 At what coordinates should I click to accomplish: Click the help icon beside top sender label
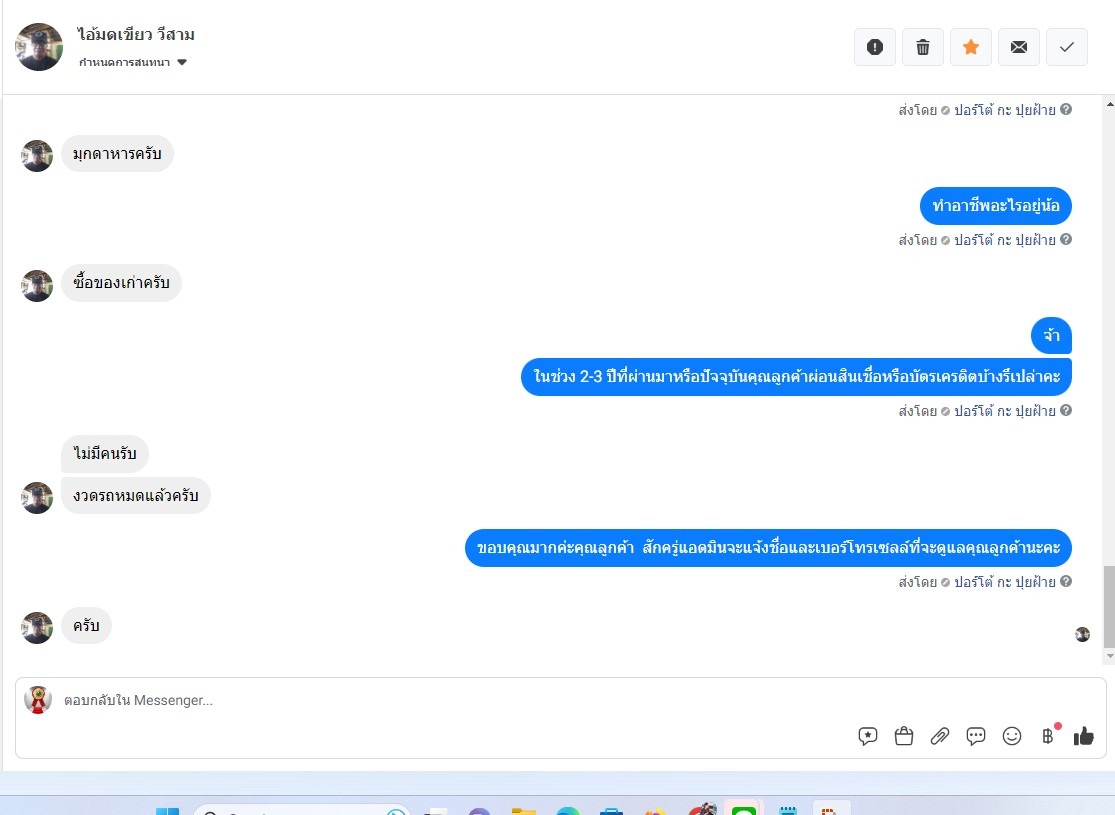coord(1066,109)
